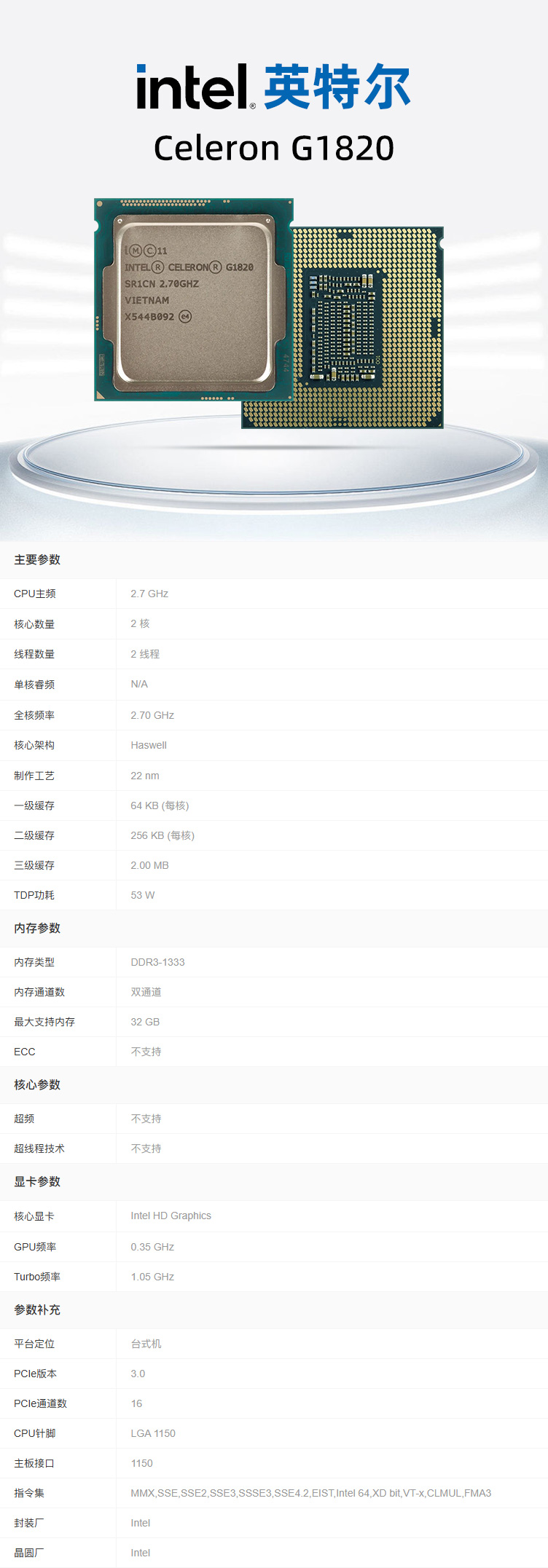Image resolution: width=548 pixels, height=1568 pixels.
Task: Click the 指令集 instruction list value
Action: click(311, 1493)
